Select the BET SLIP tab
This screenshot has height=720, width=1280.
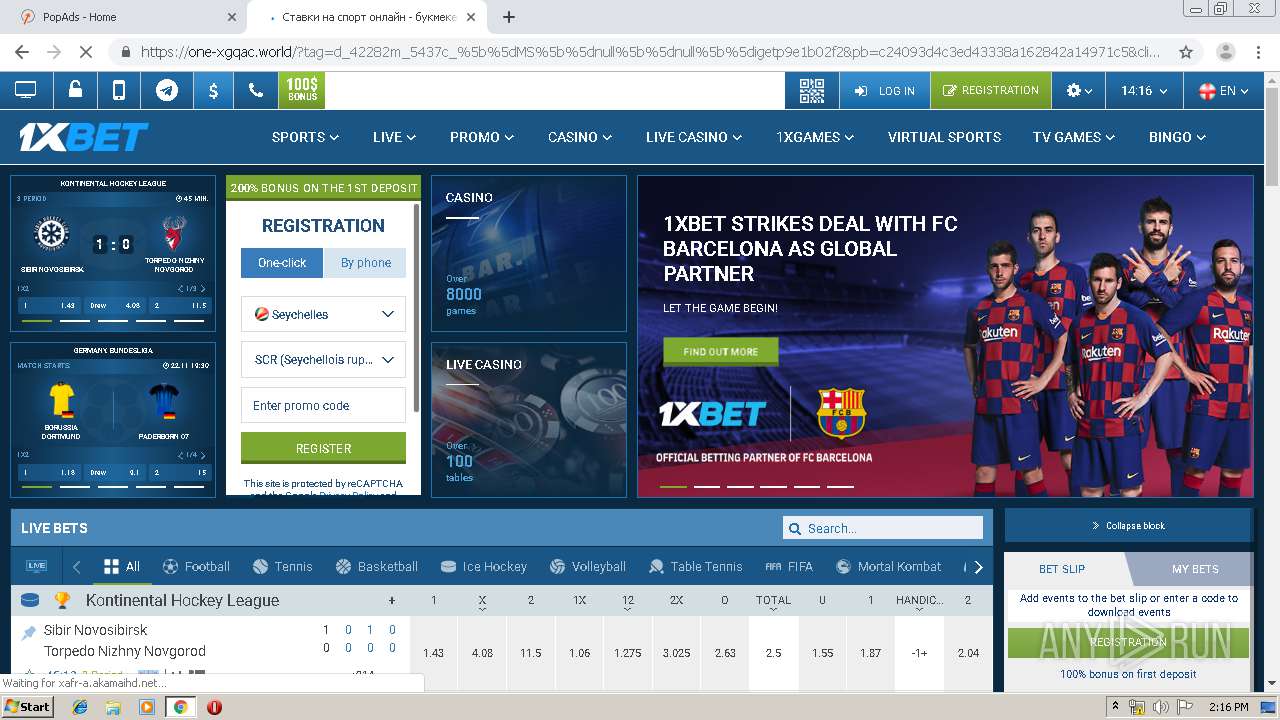point(1062,569)
